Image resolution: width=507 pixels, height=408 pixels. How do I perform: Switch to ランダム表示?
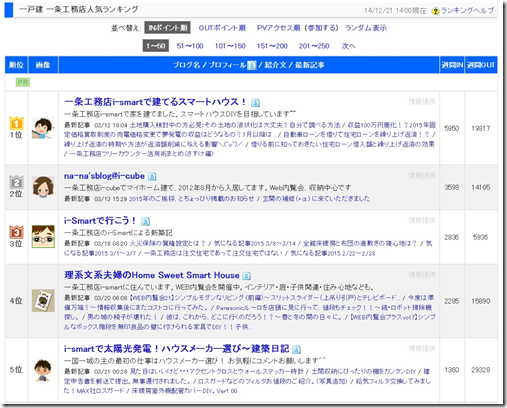(x=366, y=28)
